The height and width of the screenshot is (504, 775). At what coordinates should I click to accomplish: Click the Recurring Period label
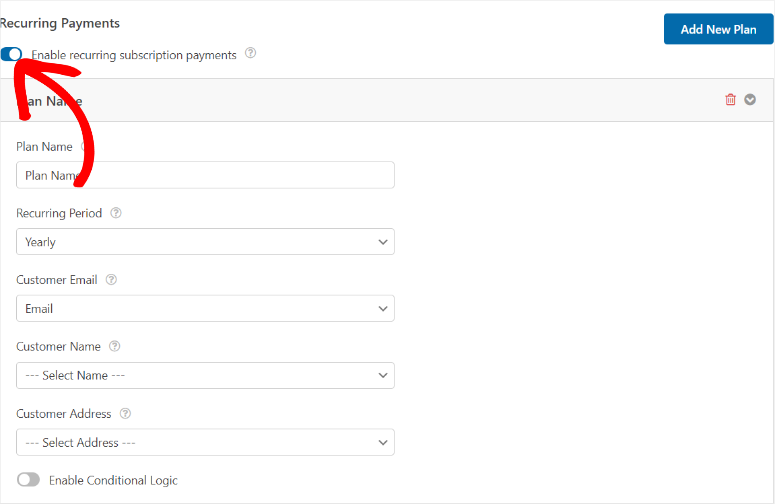tap(59, 213)
